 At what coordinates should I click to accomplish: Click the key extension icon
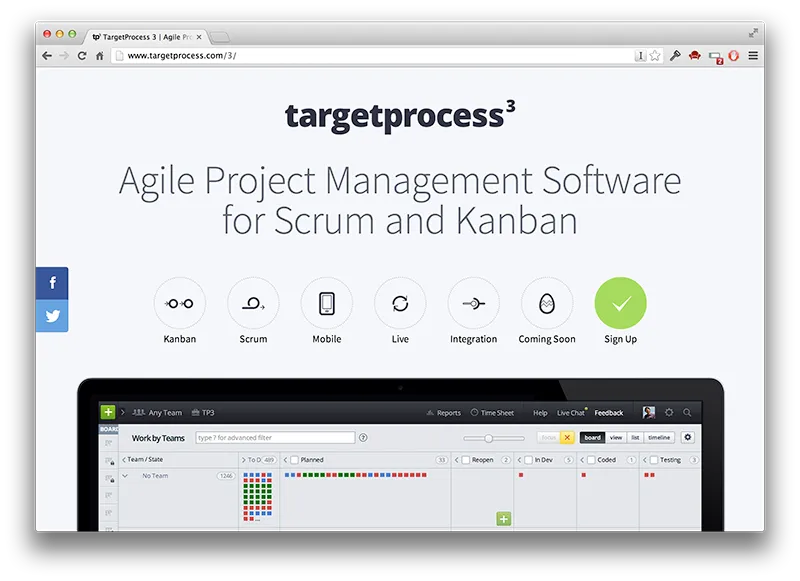pyautogui.click(x=675, y=56)
